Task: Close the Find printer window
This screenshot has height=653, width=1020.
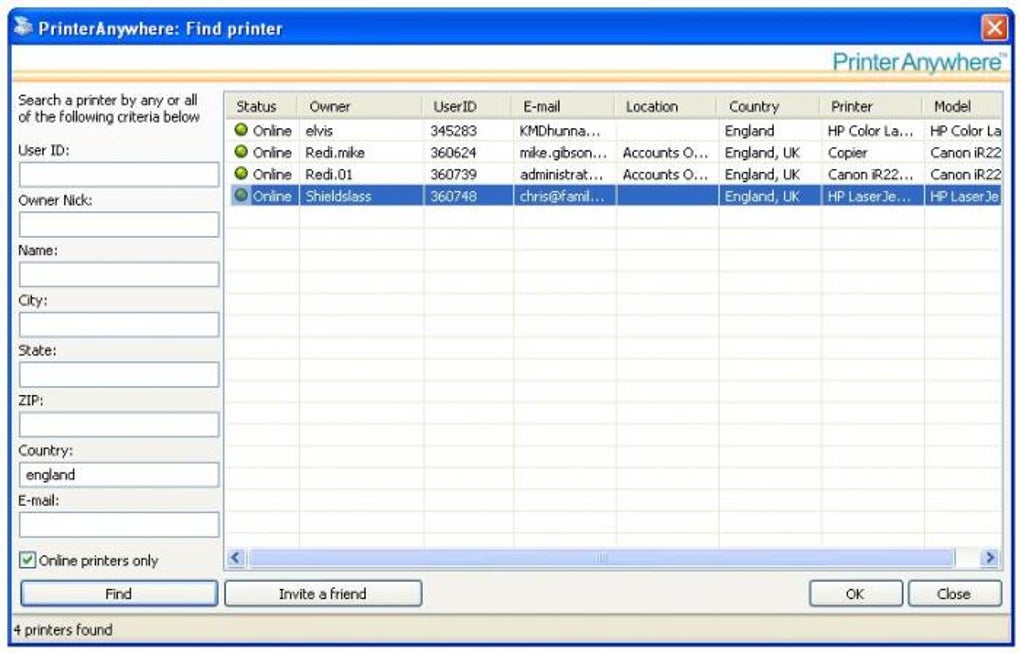Action: (x=993, y=28)
